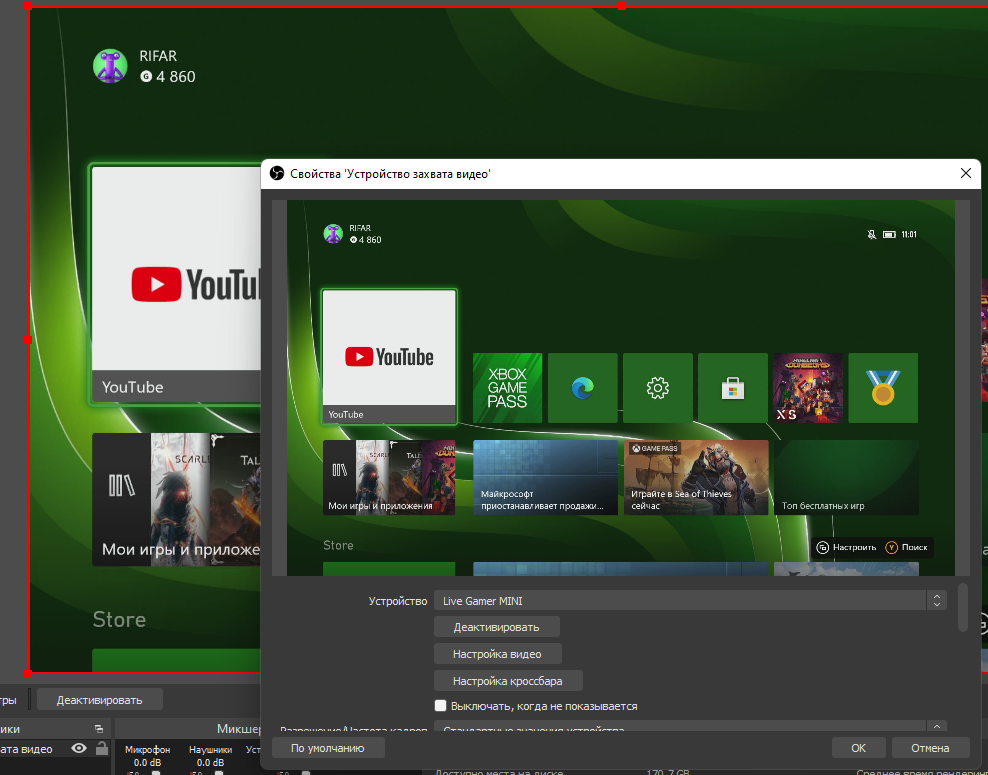Confirm the dialog with the OK button

coord(858,748)
